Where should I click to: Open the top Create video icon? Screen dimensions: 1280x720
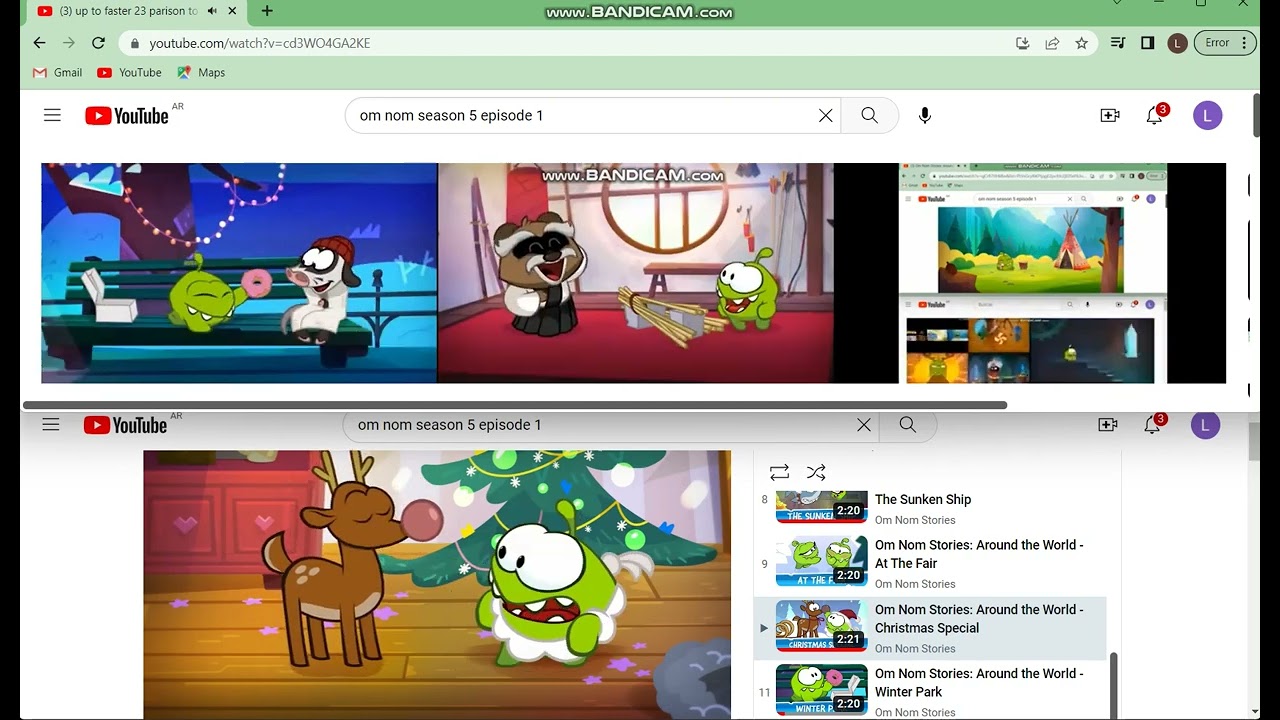[x=1110, y=115]
